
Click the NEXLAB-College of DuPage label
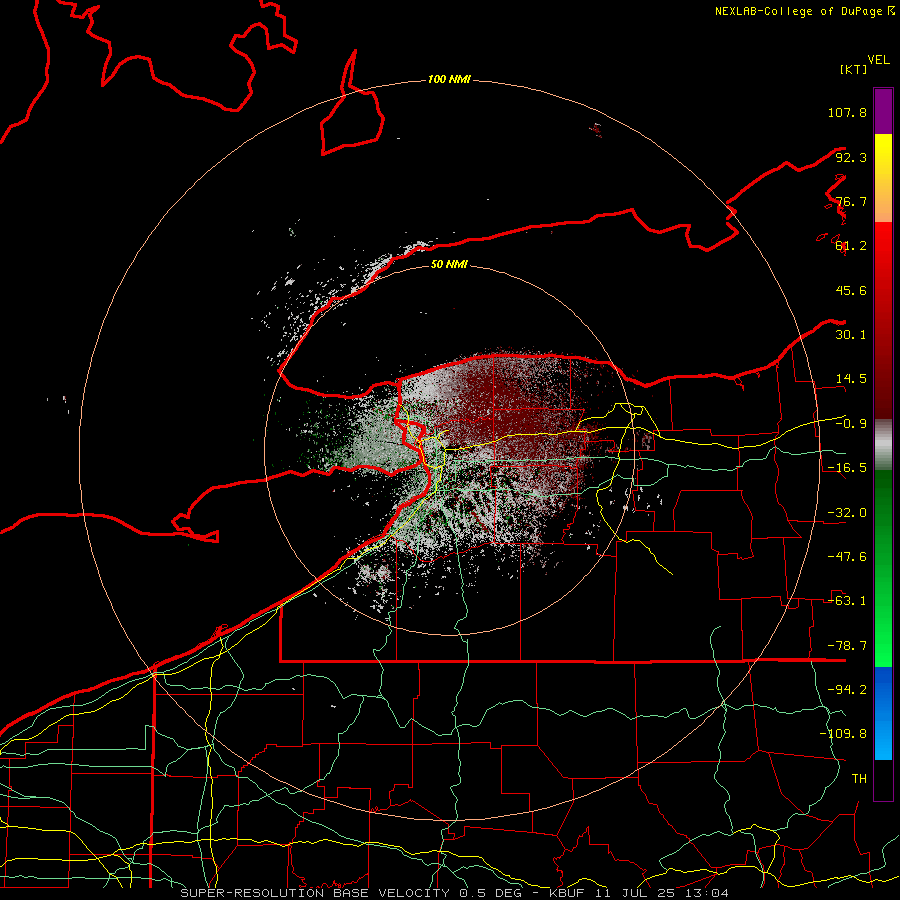click(800, 11)
